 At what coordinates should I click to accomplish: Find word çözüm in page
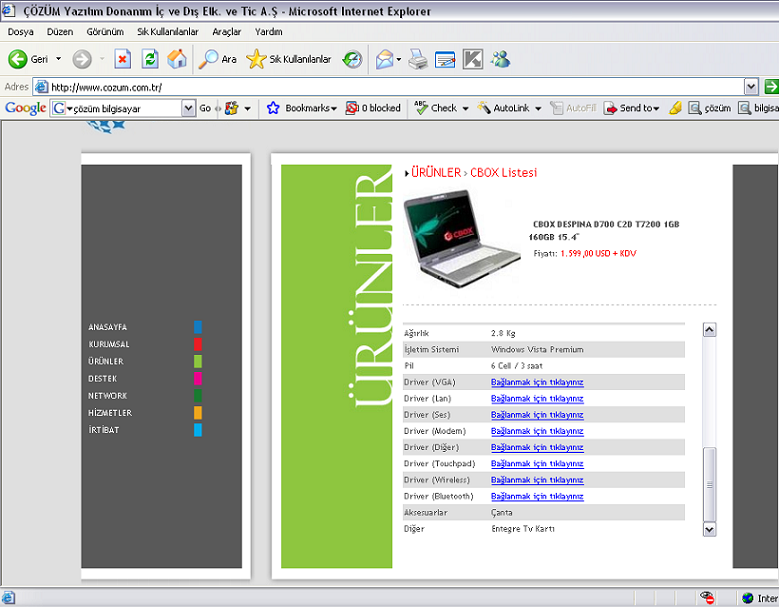tap(709, 108)
